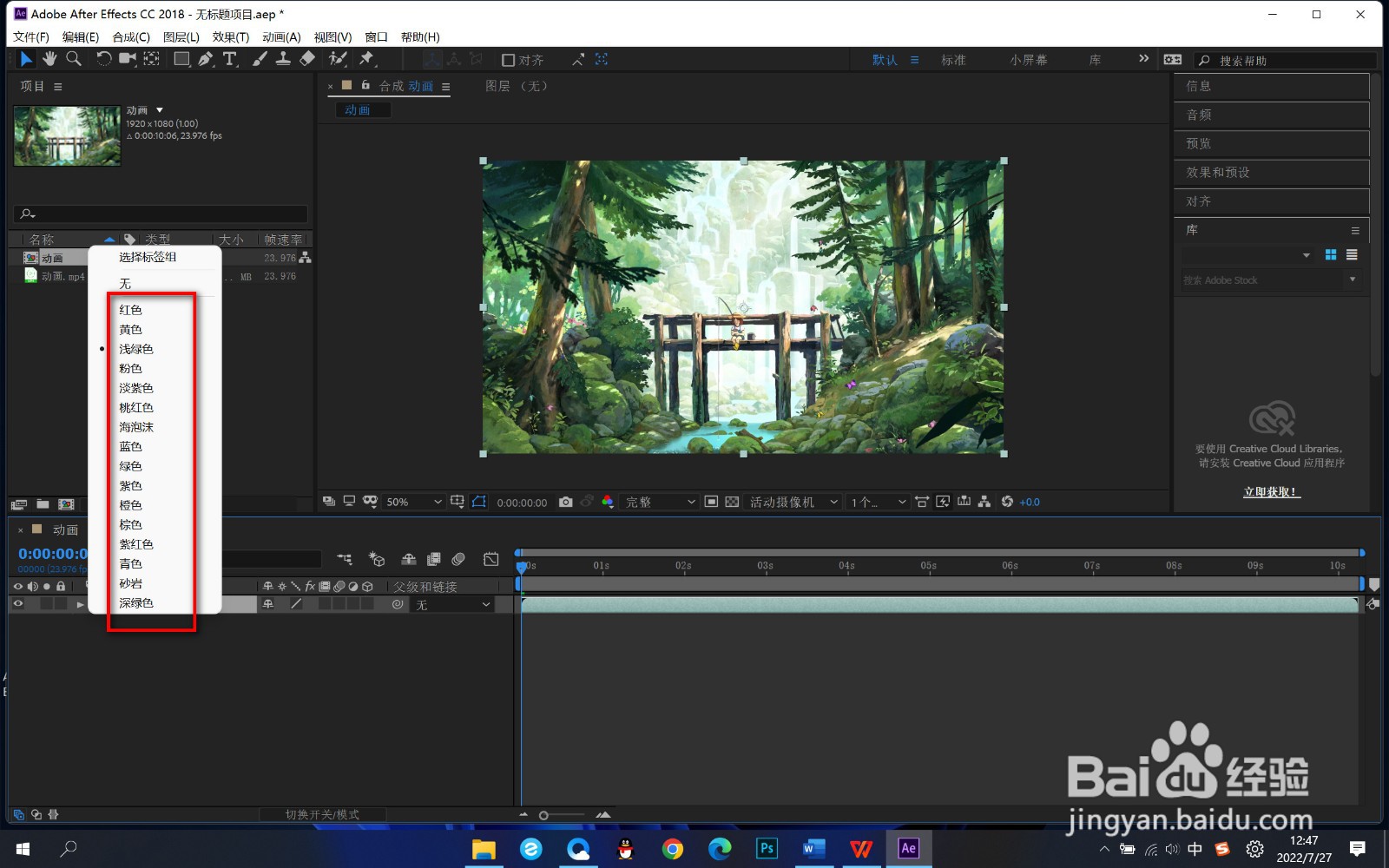Toggle fast previews icon
This screenshot has width=1389, height=868.
pos(943,502)
